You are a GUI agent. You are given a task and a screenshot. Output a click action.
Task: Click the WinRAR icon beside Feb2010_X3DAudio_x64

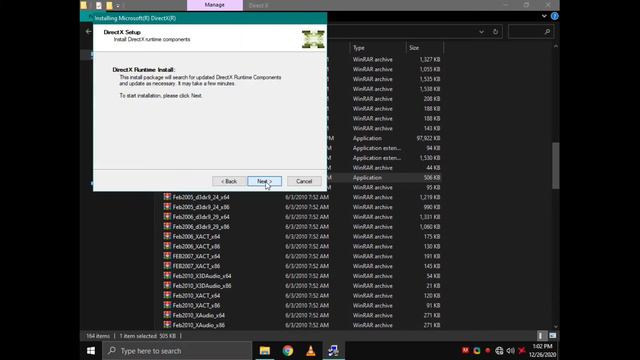click(x=167, y=276)
